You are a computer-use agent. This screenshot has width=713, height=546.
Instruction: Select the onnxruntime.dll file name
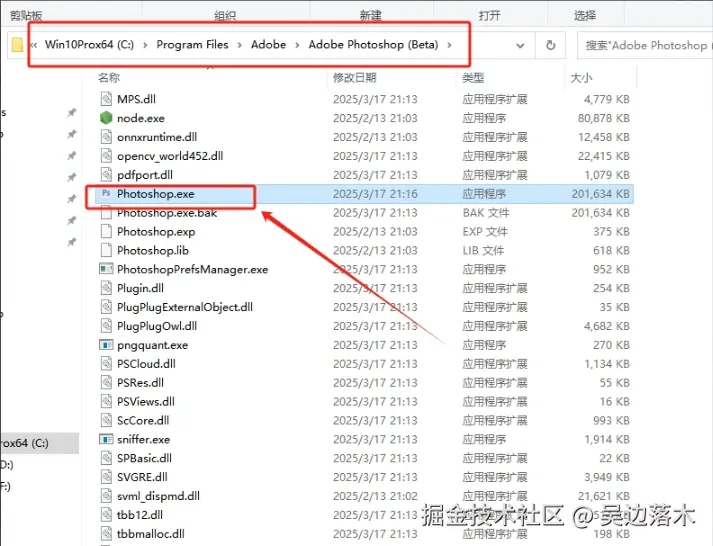click(157, 137)
